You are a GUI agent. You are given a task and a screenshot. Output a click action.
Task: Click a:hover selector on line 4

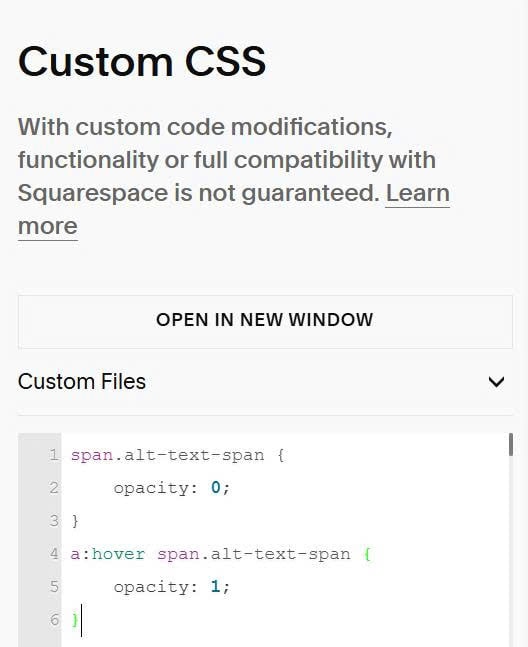108,554
